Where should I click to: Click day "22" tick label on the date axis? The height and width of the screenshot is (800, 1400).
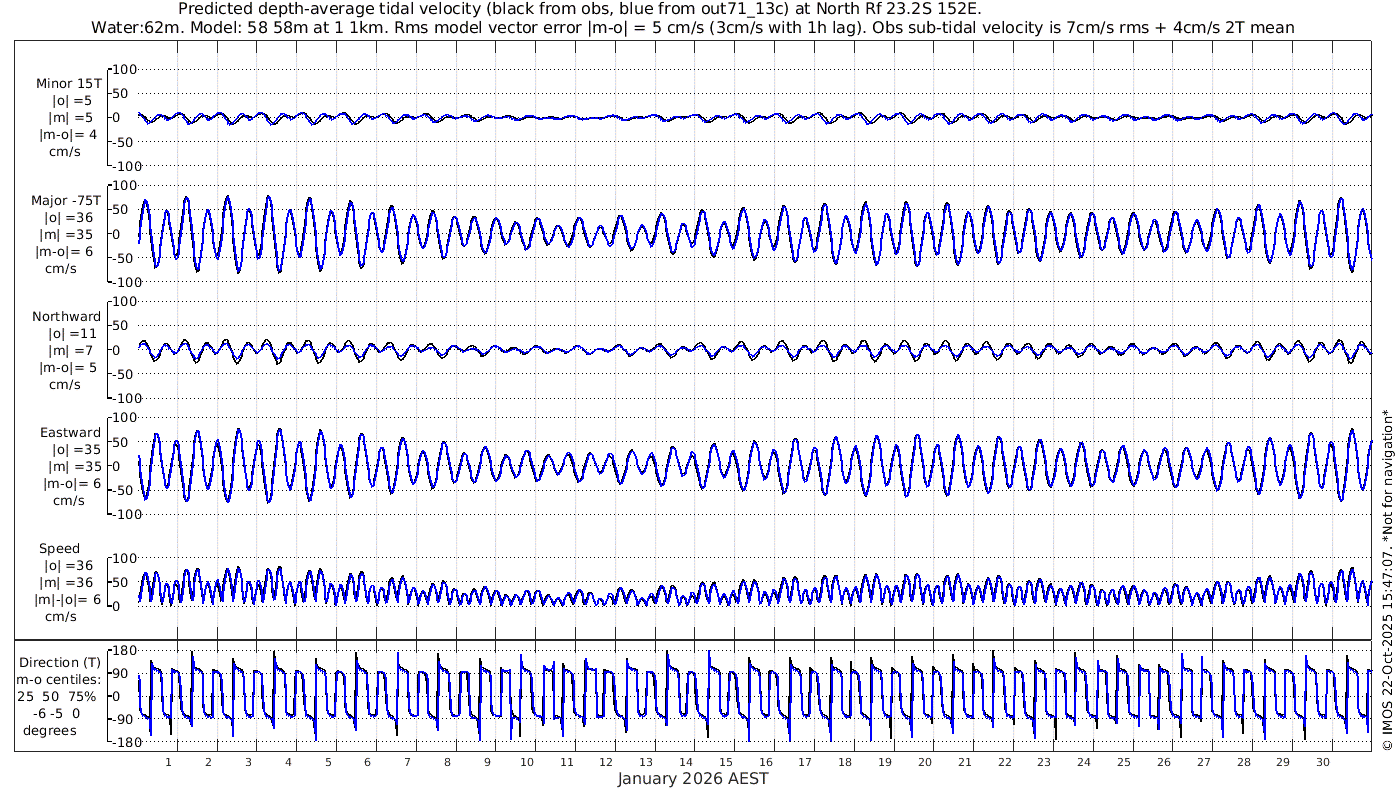[1004, 762]
